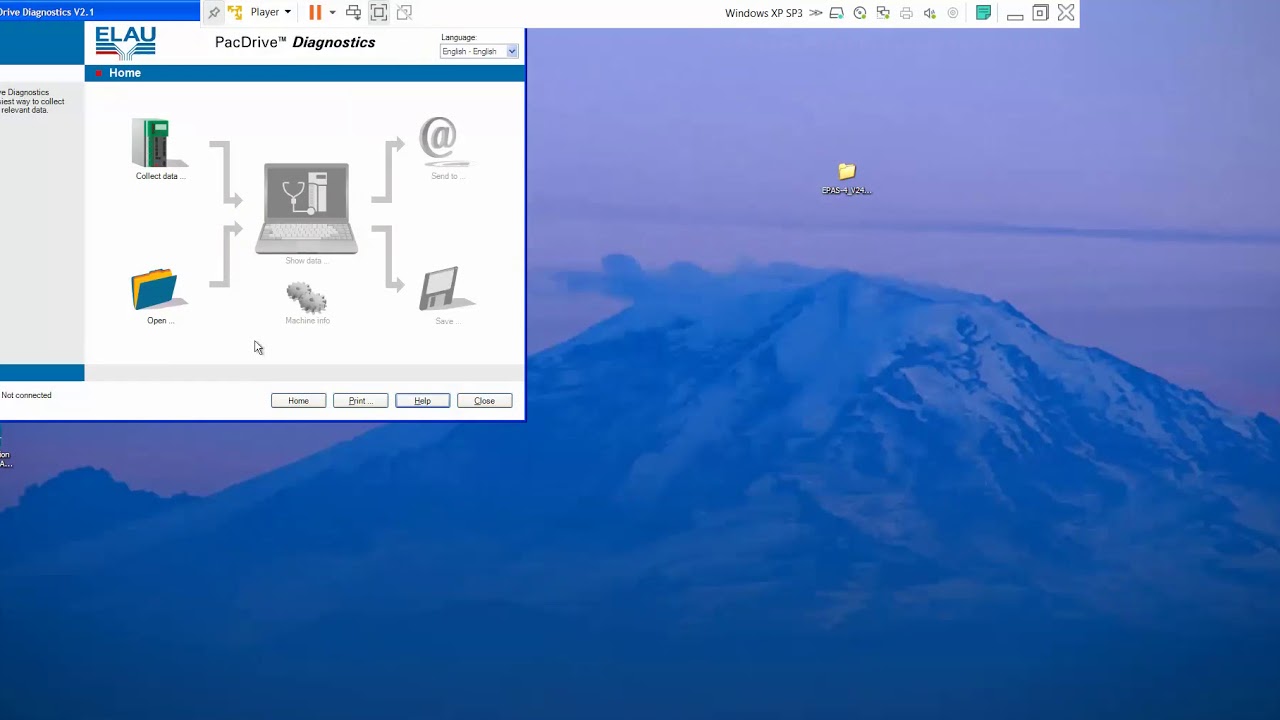The height and width of the screenshot is (720, 1280).
Task: Click the network adapter device icon
Action: click(x=883, y=13)
